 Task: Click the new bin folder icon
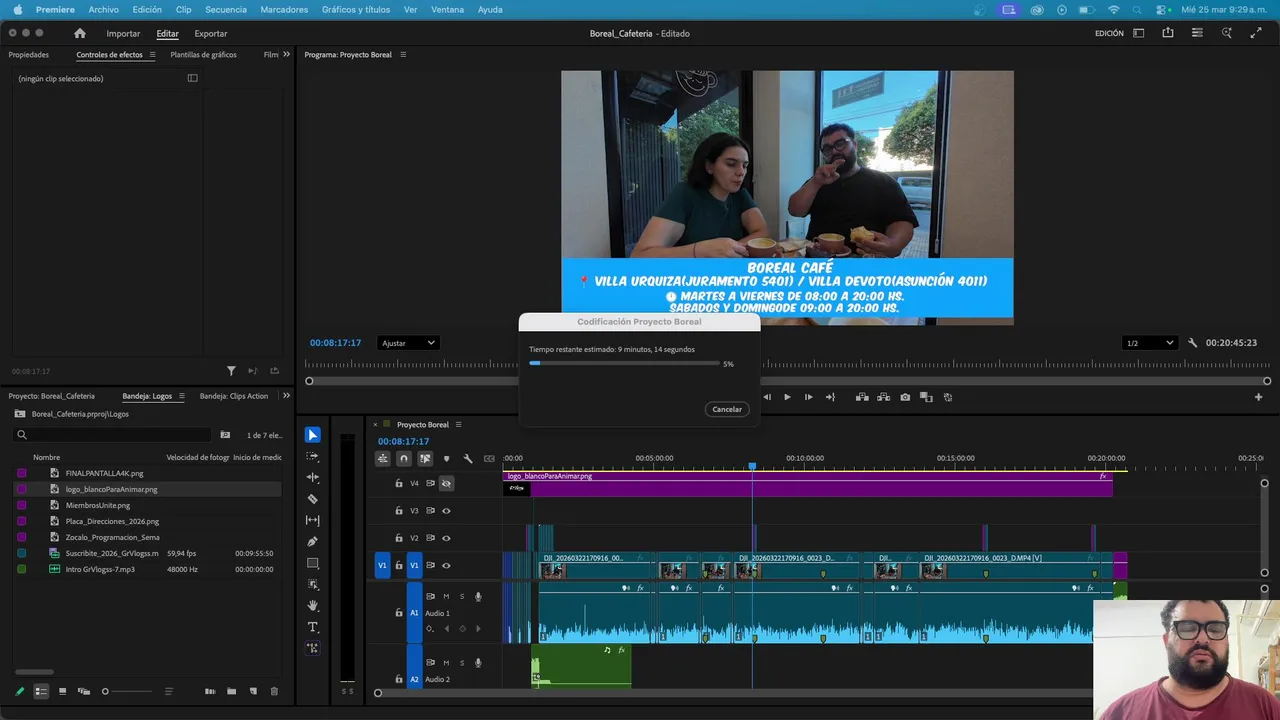point(231,691)
